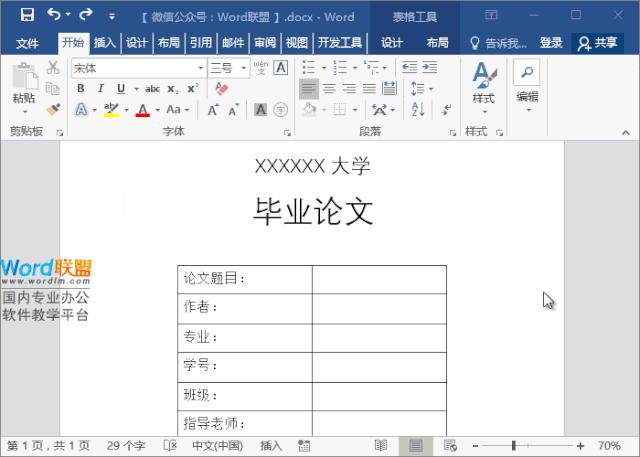Sort with the A-Z sort icon
640x457 pixels.
(x=418, y=110)
